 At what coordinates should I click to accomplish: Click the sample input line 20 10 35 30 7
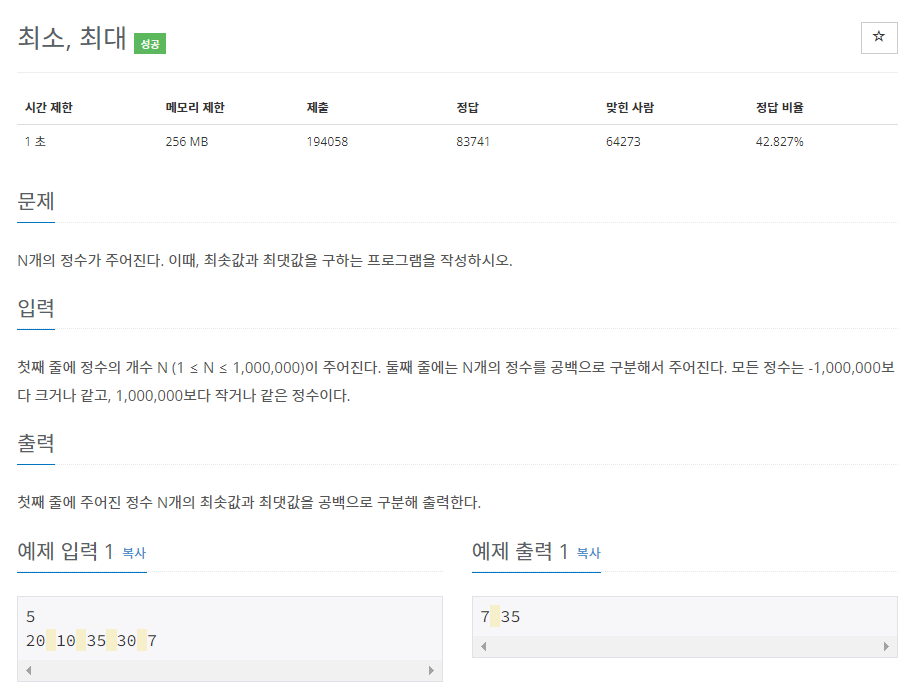pyautogui.click(x=91, y=641)
